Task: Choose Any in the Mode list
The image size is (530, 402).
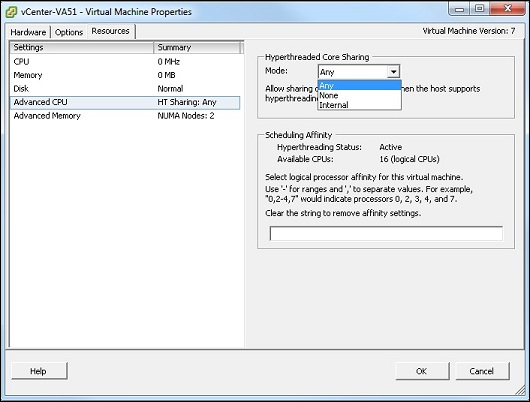Action: [360, 86]
